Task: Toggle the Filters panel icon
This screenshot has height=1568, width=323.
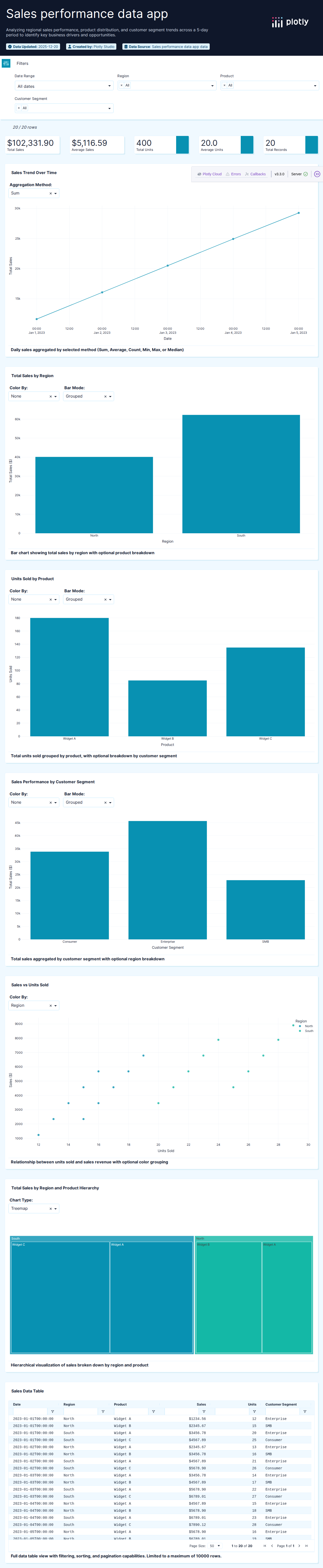Action: [6, 63]
